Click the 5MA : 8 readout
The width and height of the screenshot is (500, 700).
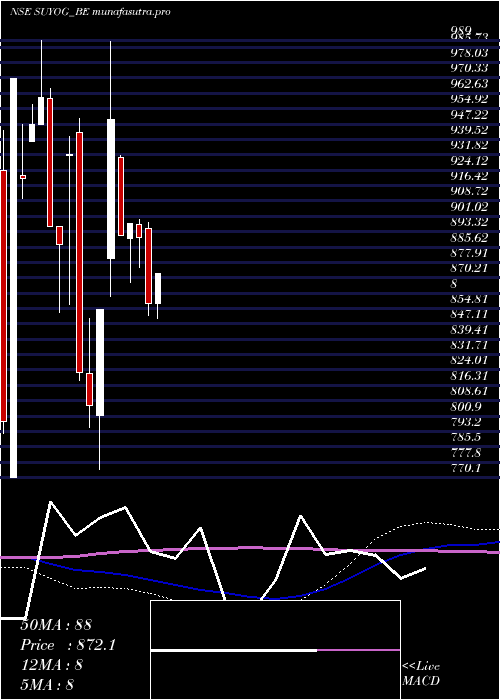47,685
